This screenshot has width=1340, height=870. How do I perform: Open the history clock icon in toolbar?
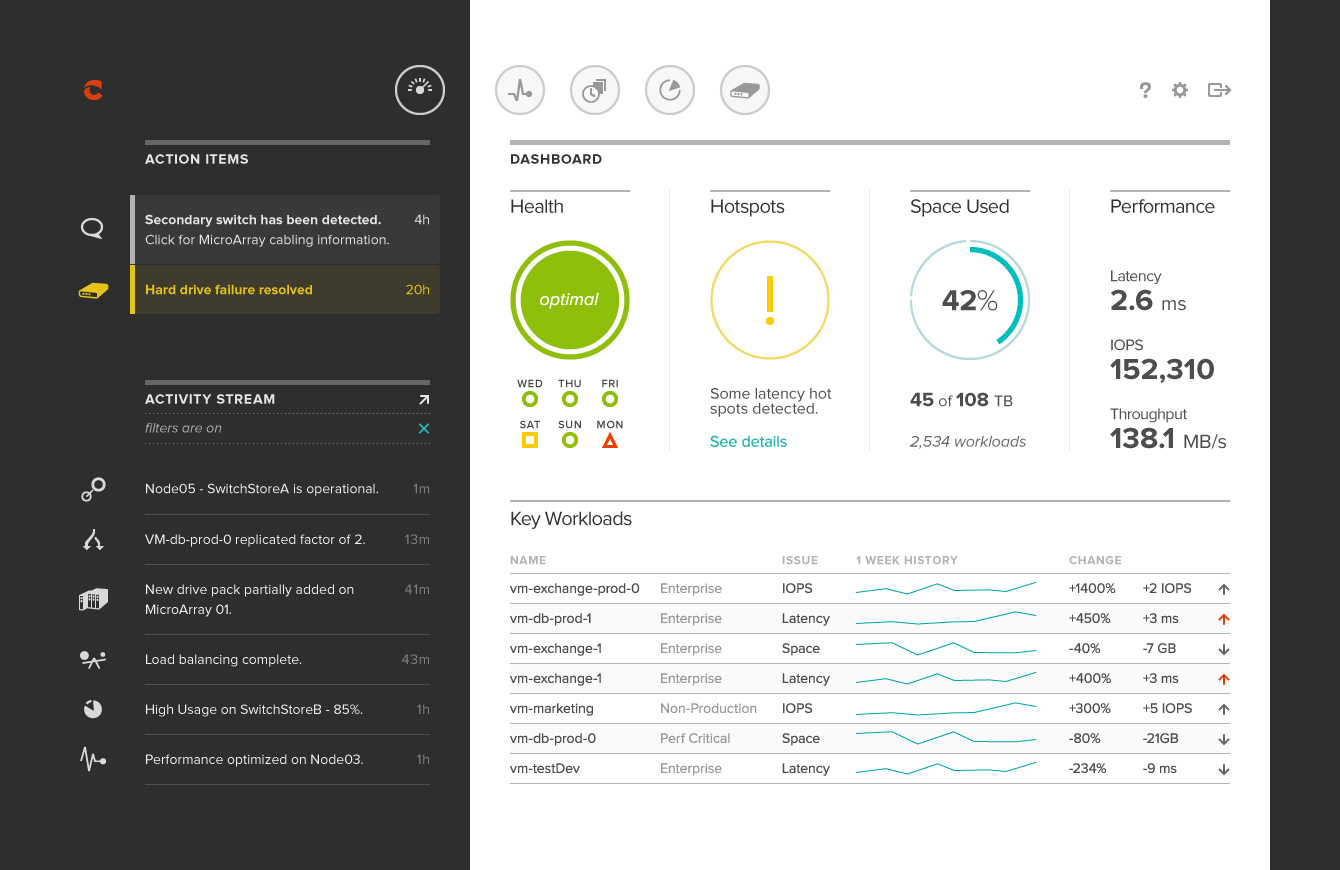(x=595, y=91)
